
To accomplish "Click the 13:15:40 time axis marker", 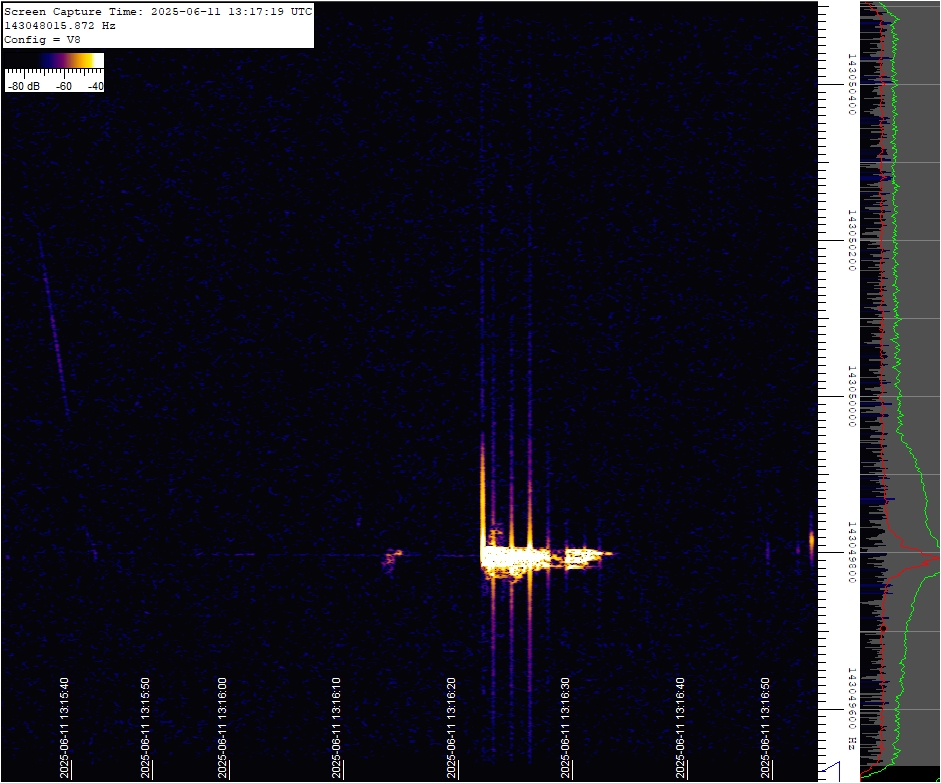I will pyautogui.click(x=64, y=728).
